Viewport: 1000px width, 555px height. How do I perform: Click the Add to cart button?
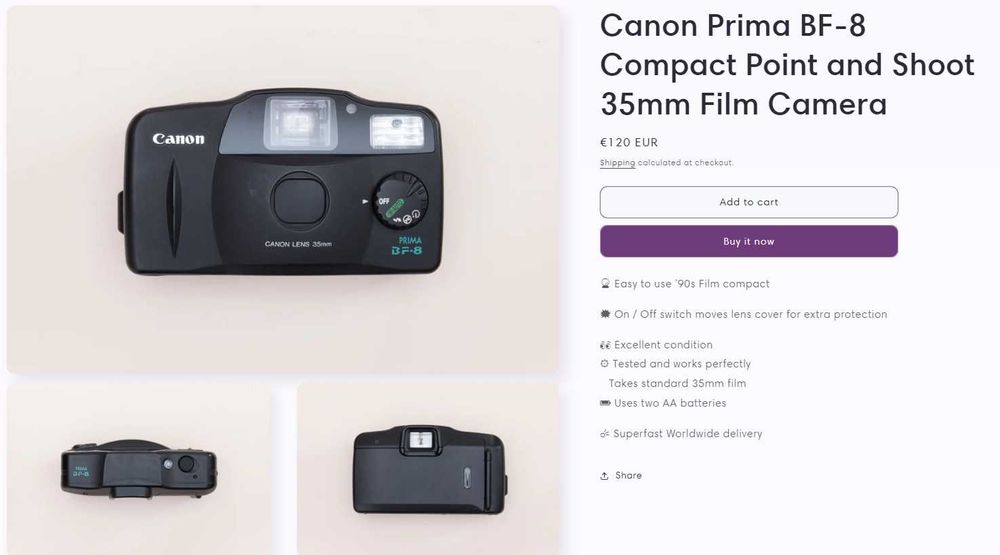point(749,202)
